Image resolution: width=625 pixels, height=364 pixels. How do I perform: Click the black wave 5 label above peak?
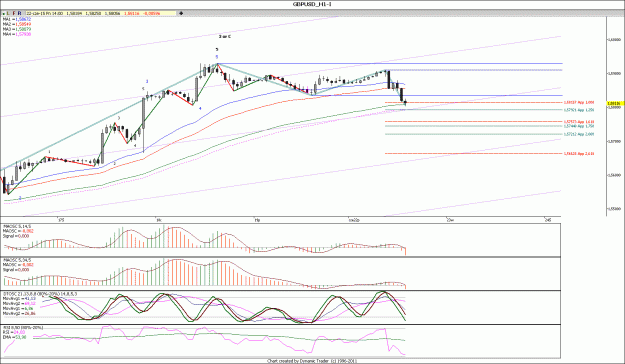pos(217,49)
